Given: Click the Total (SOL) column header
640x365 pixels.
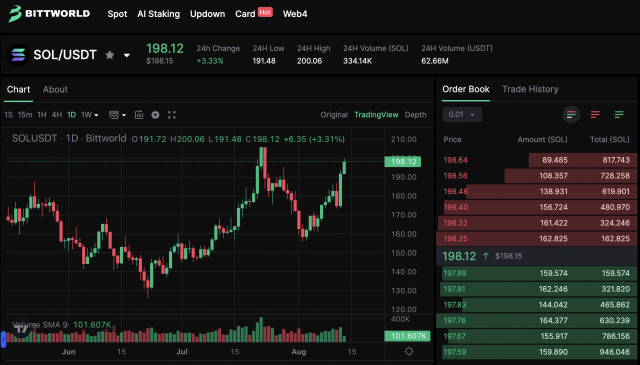Looking at the screenshot, I should (610, 140).
